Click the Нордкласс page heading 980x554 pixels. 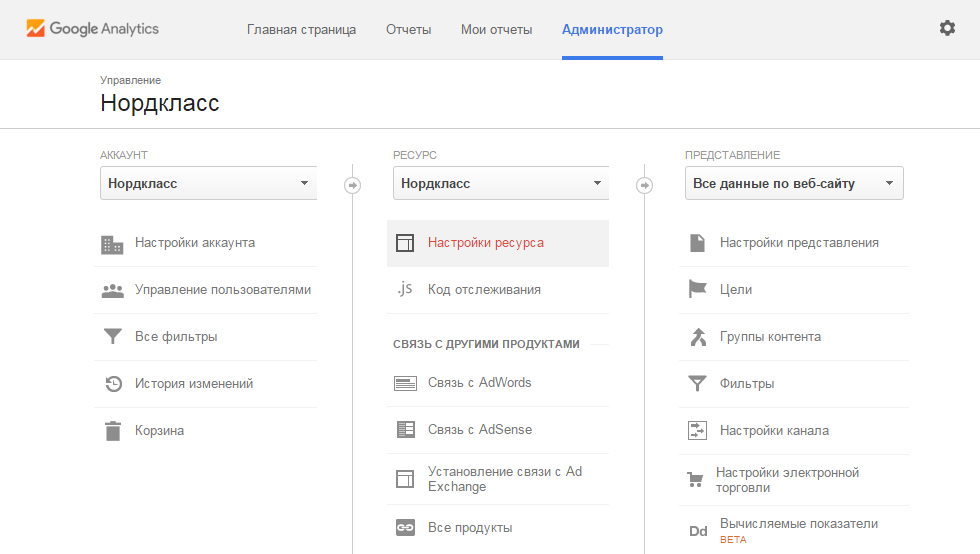(x=160, y=103)
